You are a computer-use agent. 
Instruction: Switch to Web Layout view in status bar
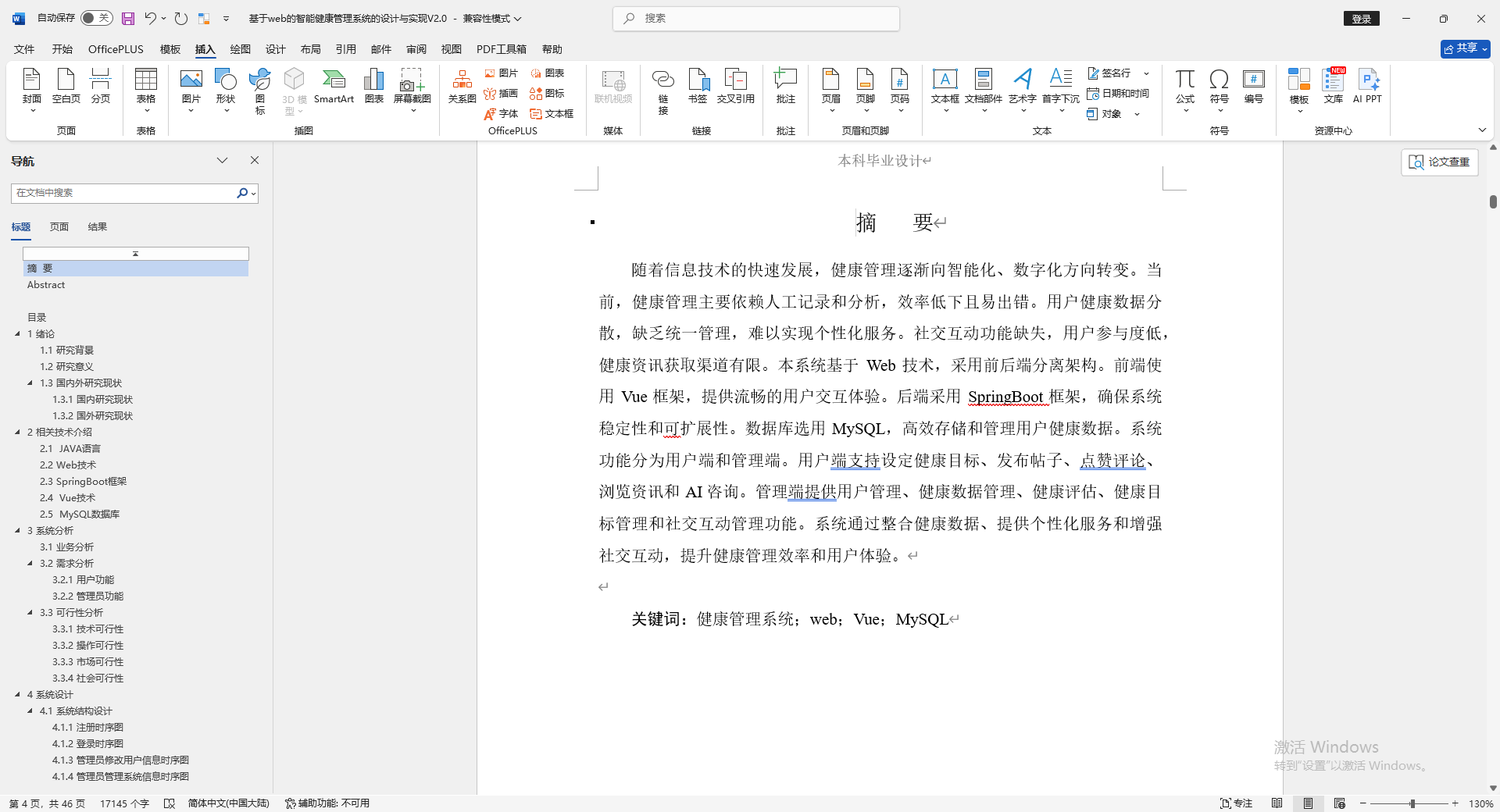click(1340, 803)
